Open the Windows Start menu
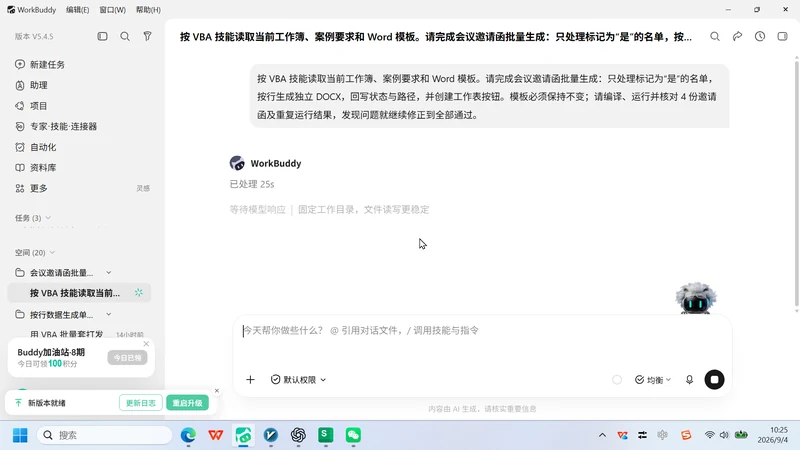 coord(20,435)
